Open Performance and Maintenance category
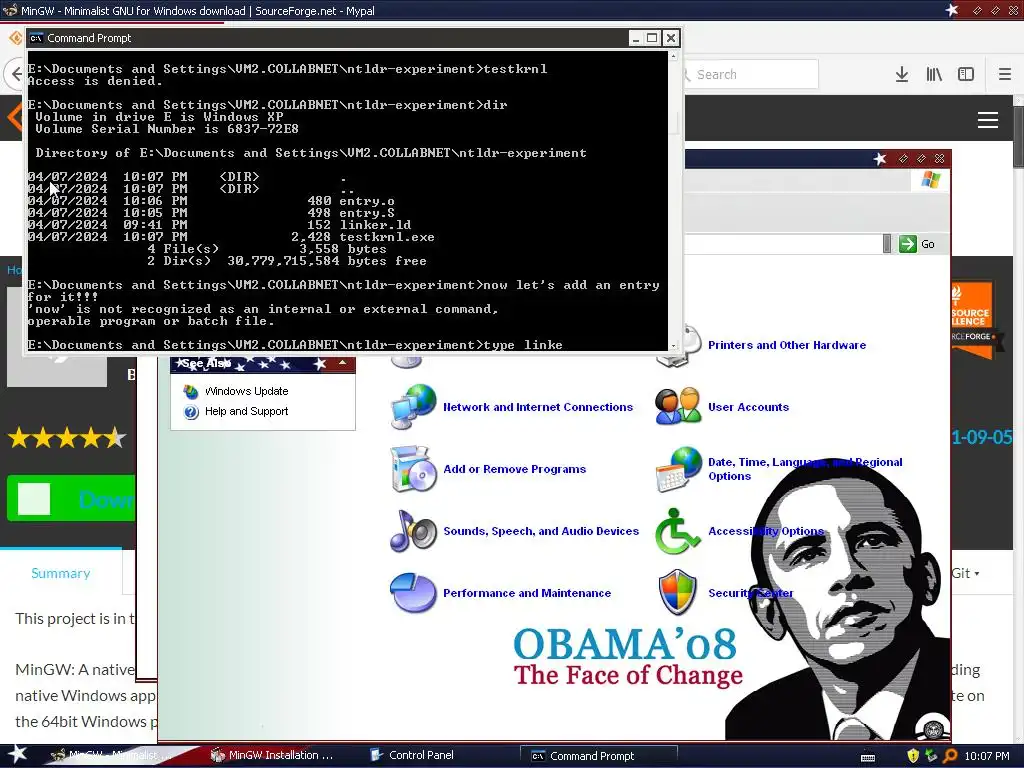The width and height of the screenshot is (1024, 768). (526, 593)
